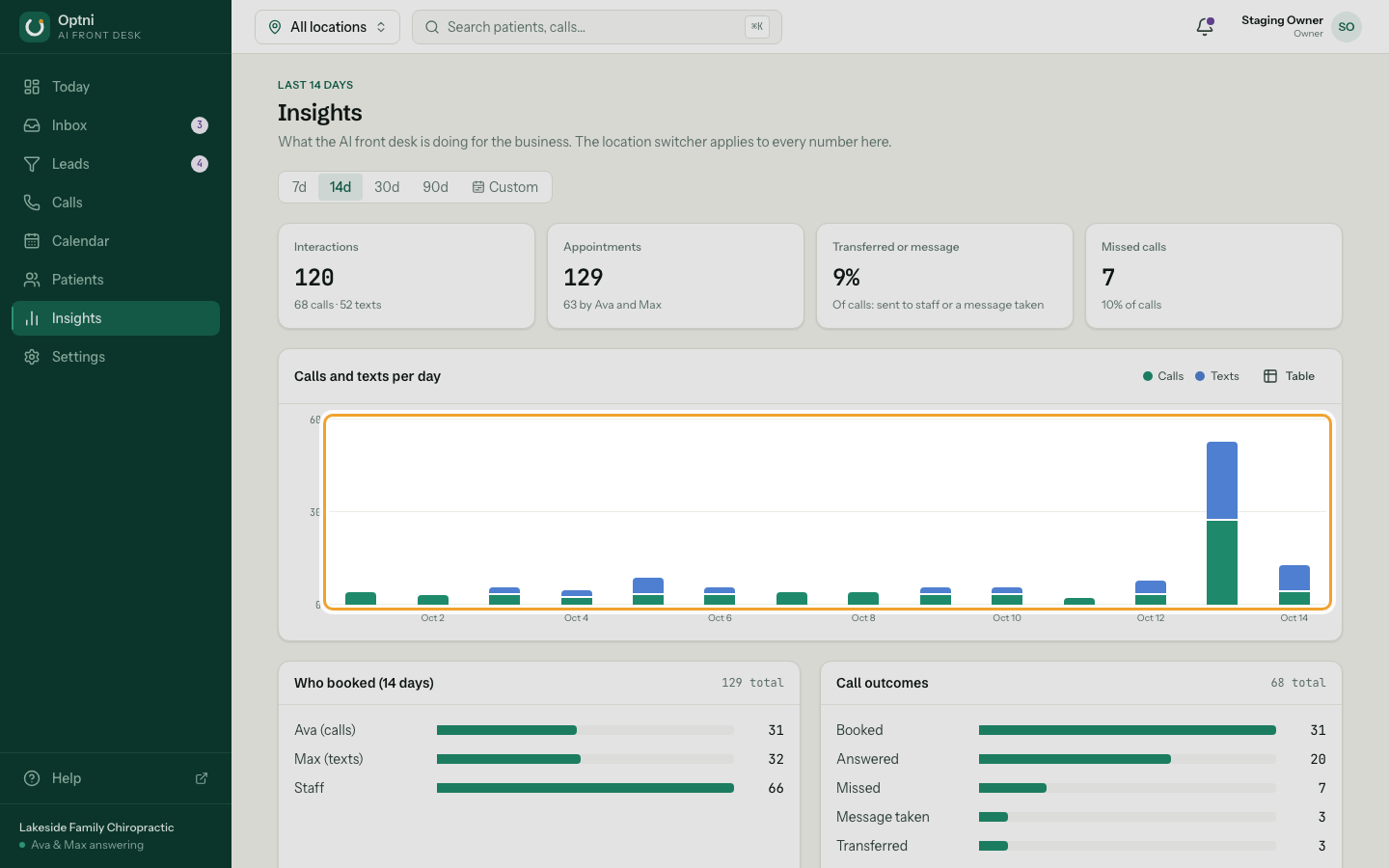Switch to the 7d range tab
The height and width of the screenshot is (868, 1389).
click(x=299, y=187)
